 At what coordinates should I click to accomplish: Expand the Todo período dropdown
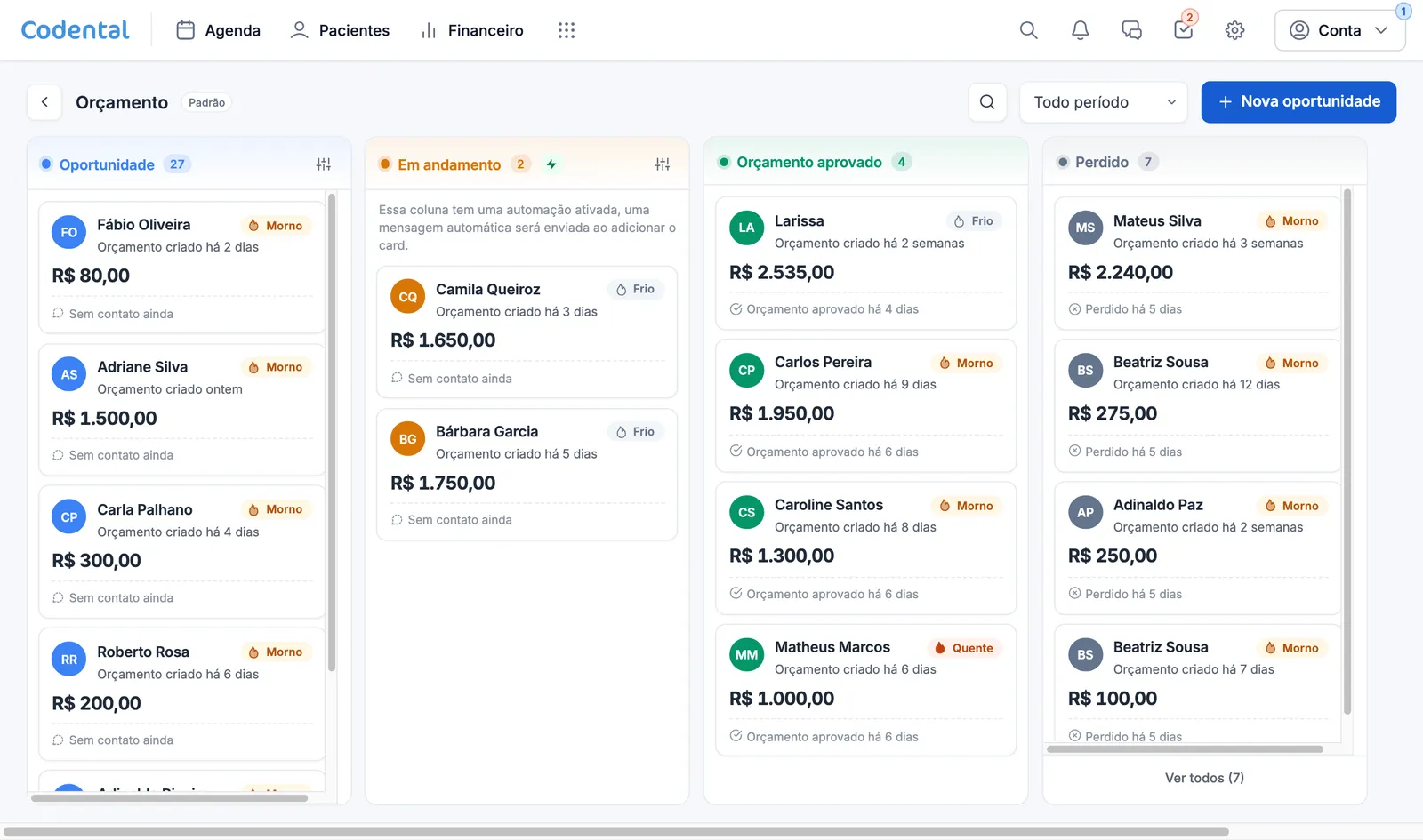click(x=1104, y=102)
